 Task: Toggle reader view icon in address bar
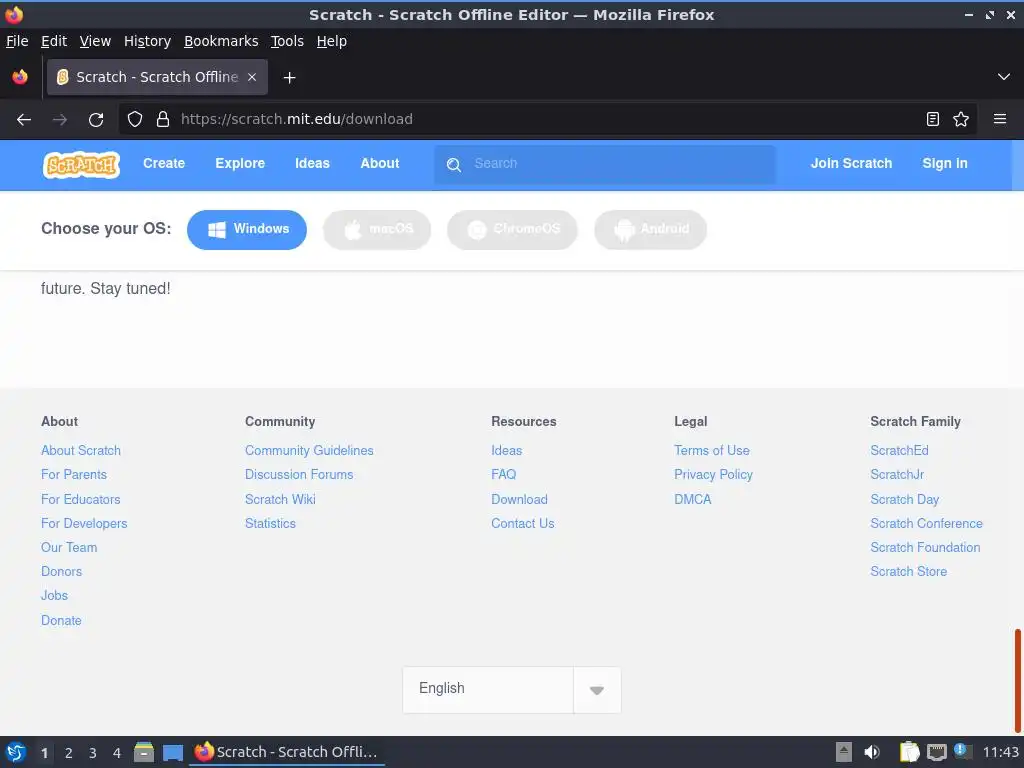tap(933, 119)
